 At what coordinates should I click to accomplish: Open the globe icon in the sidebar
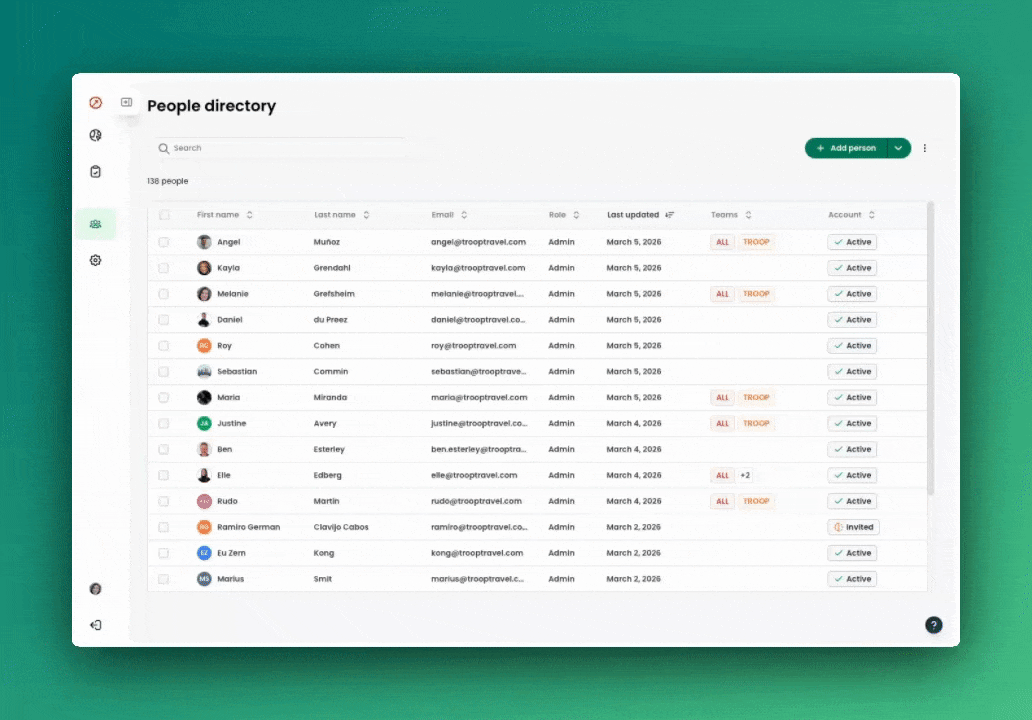95,136
